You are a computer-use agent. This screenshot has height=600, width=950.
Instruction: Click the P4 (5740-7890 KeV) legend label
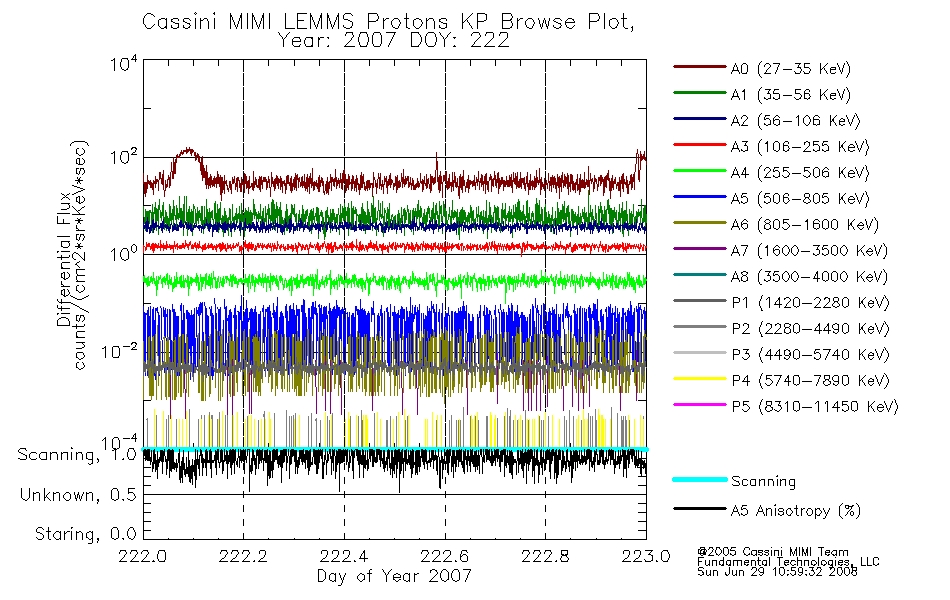tap(810, 381)
